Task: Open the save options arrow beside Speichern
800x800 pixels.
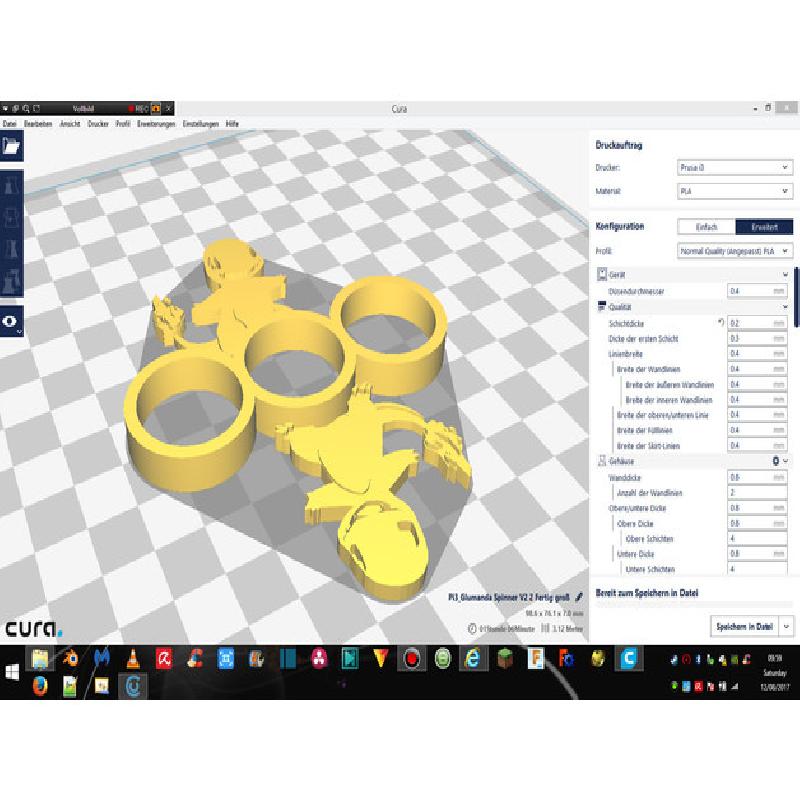Action: pos(787,626)
